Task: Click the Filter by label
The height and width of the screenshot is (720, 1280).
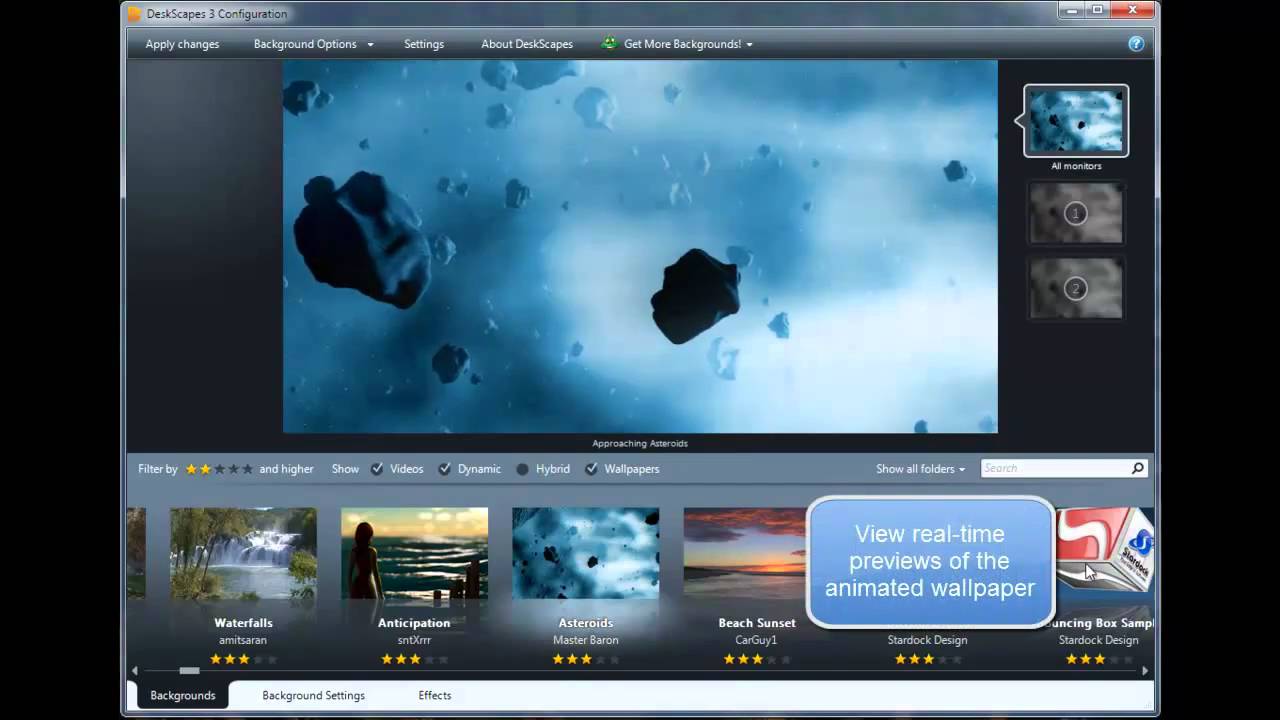Action: tap(158, 468)
